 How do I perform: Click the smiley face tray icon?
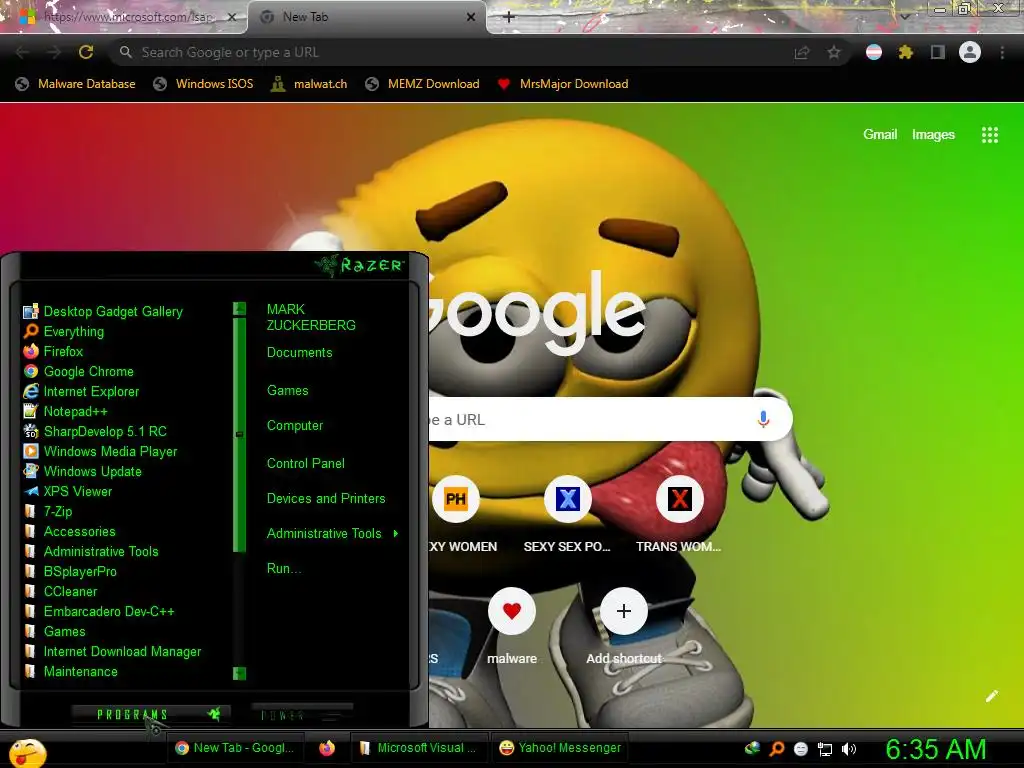tap(801, 749)
